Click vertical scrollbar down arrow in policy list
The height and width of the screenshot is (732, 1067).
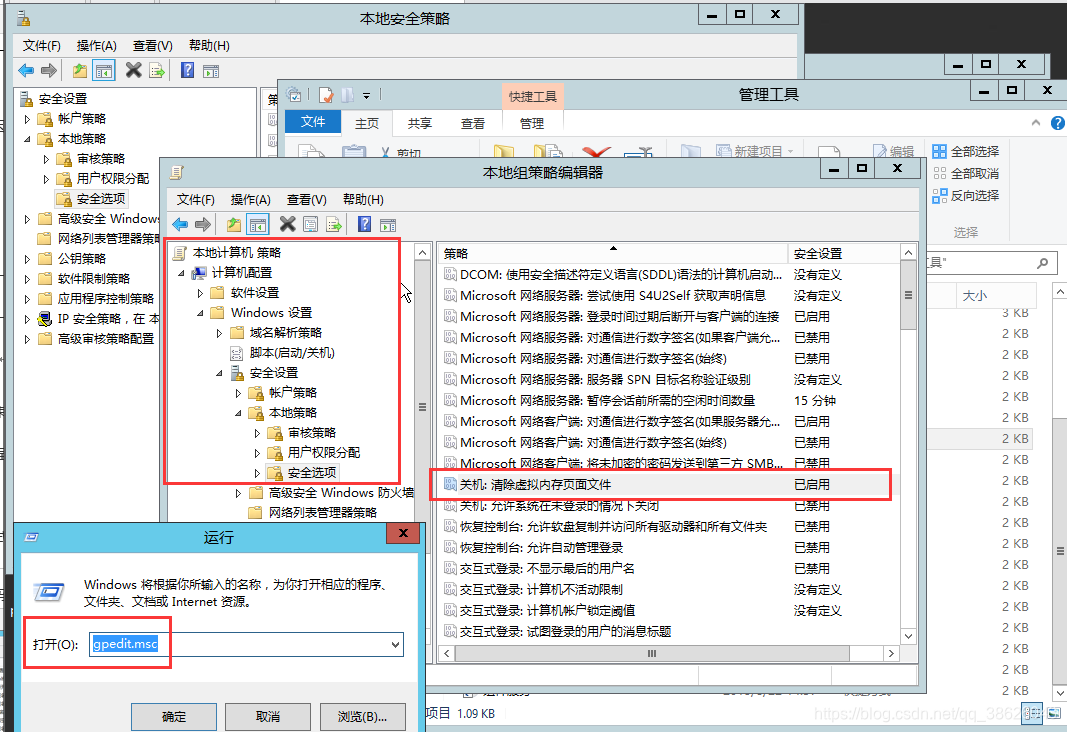pos(908,636)
